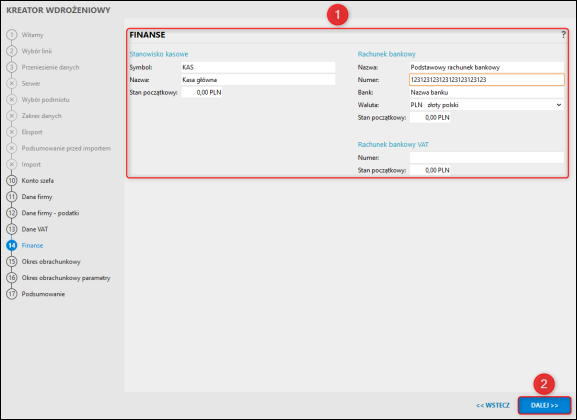Select the Nazwa banku input field
The height and width of the screenshot is (420, 577).
486,92
